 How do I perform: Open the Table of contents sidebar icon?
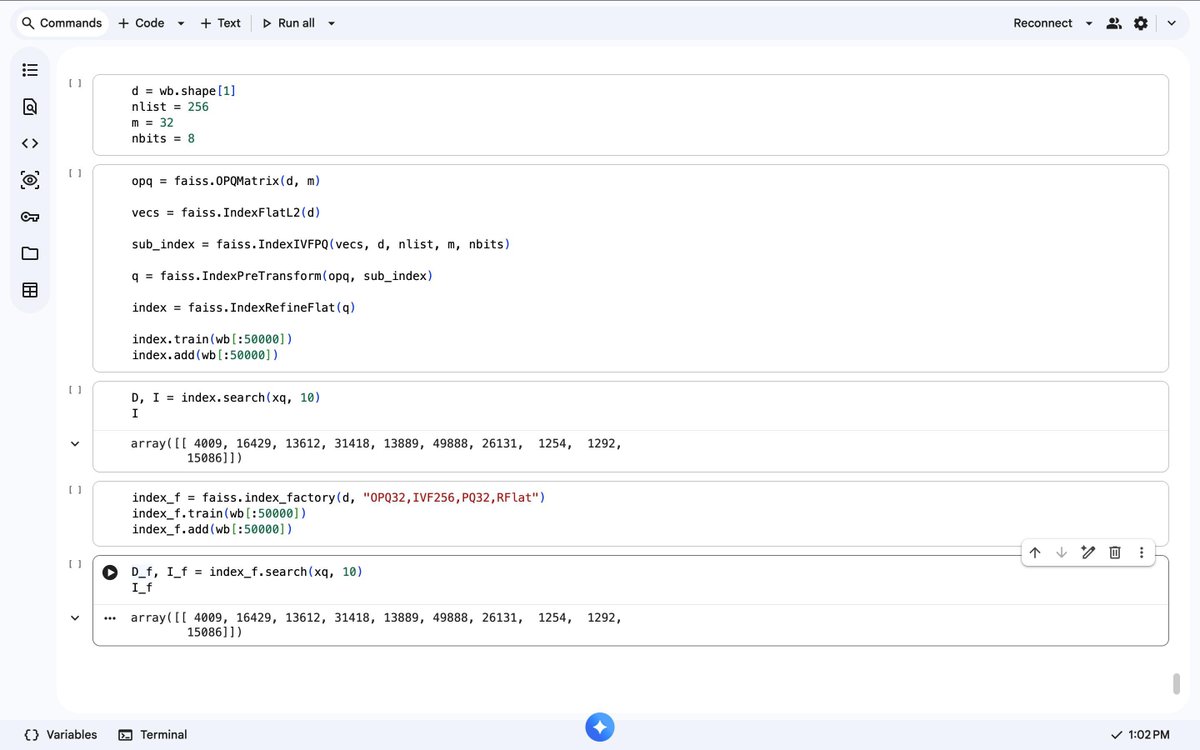30,70
